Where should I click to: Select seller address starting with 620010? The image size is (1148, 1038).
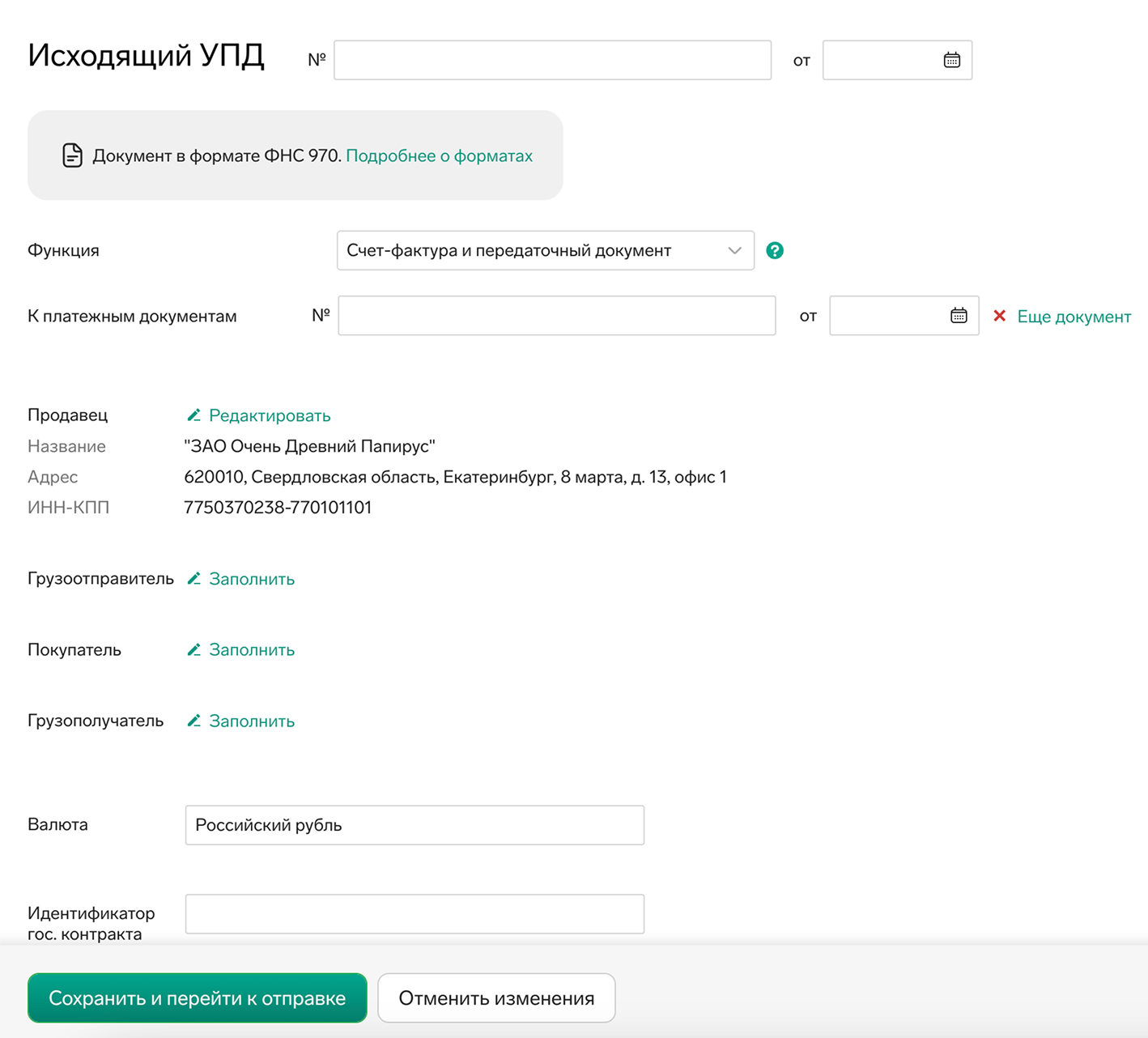[x=455, y=477]
